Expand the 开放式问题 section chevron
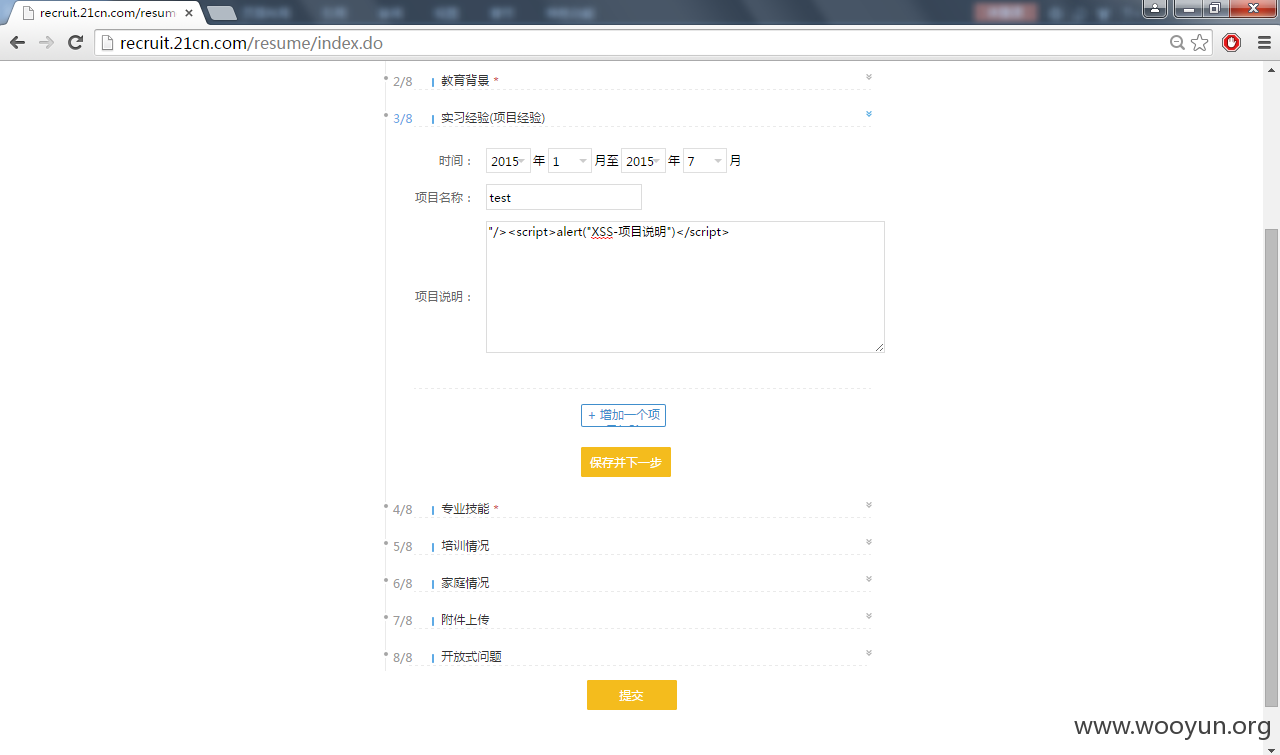Screen dimensions: 1280x755 [x=868, y=652]
